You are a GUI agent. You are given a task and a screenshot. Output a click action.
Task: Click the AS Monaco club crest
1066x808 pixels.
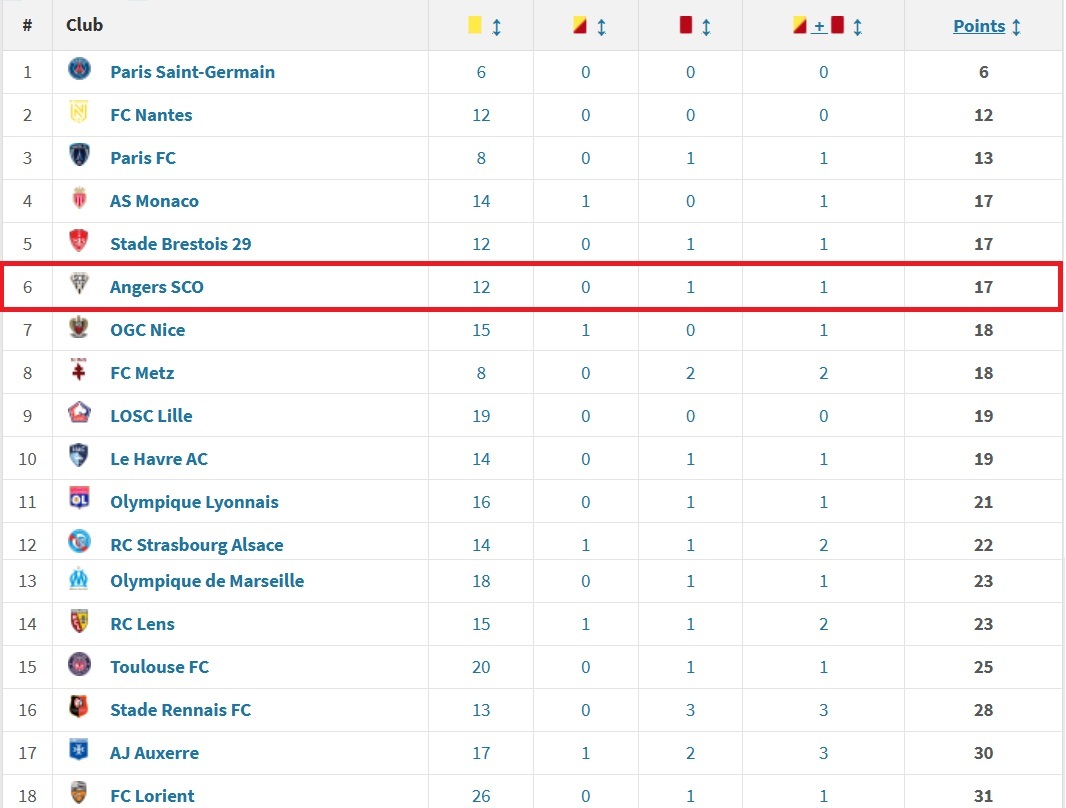coord(79,199)
